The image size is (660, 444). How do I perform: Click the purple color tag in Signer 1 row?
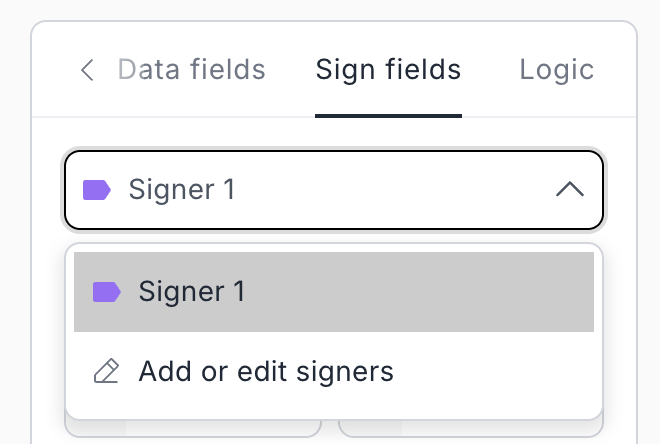(106, 292)
